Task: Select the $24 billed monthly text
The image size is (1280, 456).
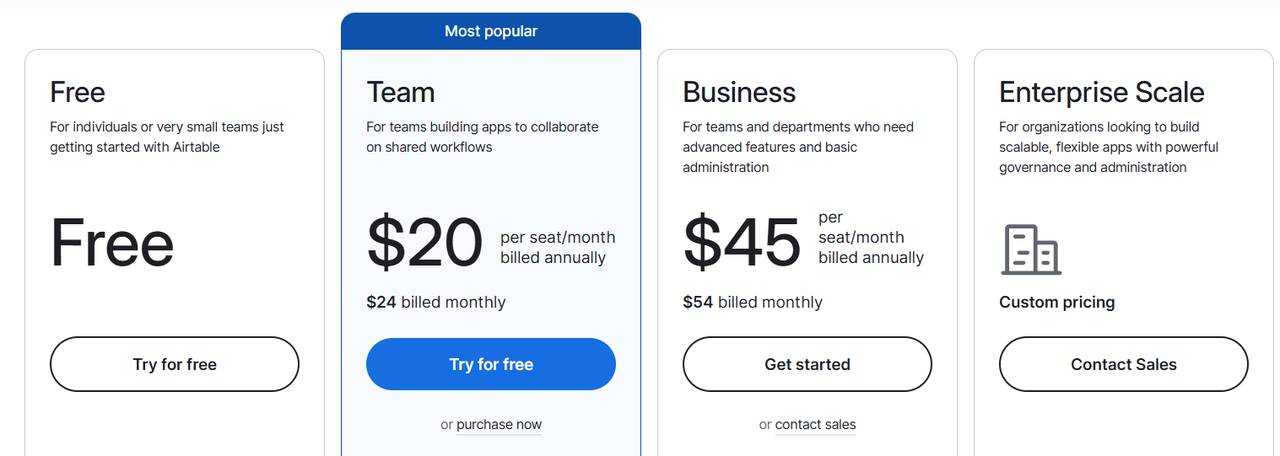Action: [x=436, y=302]
